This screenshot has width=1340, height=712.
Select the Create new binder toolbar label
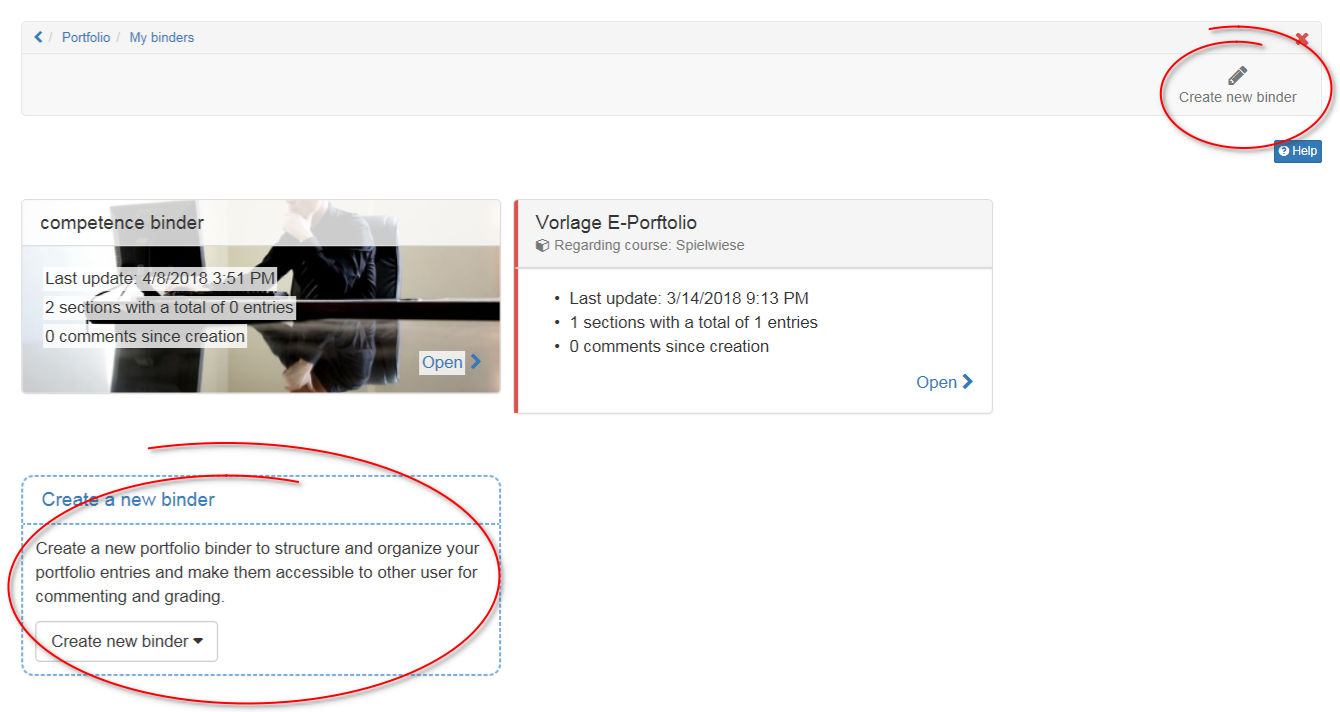pyautogui.click(x=1237, y=98)
